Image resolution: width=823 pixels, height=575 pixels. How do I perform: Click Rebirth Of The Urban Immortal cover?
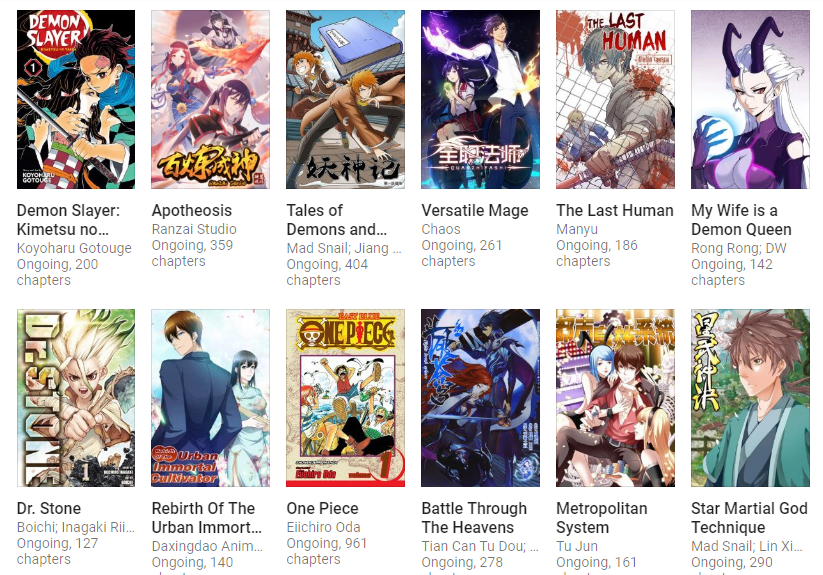click(210, 398)
